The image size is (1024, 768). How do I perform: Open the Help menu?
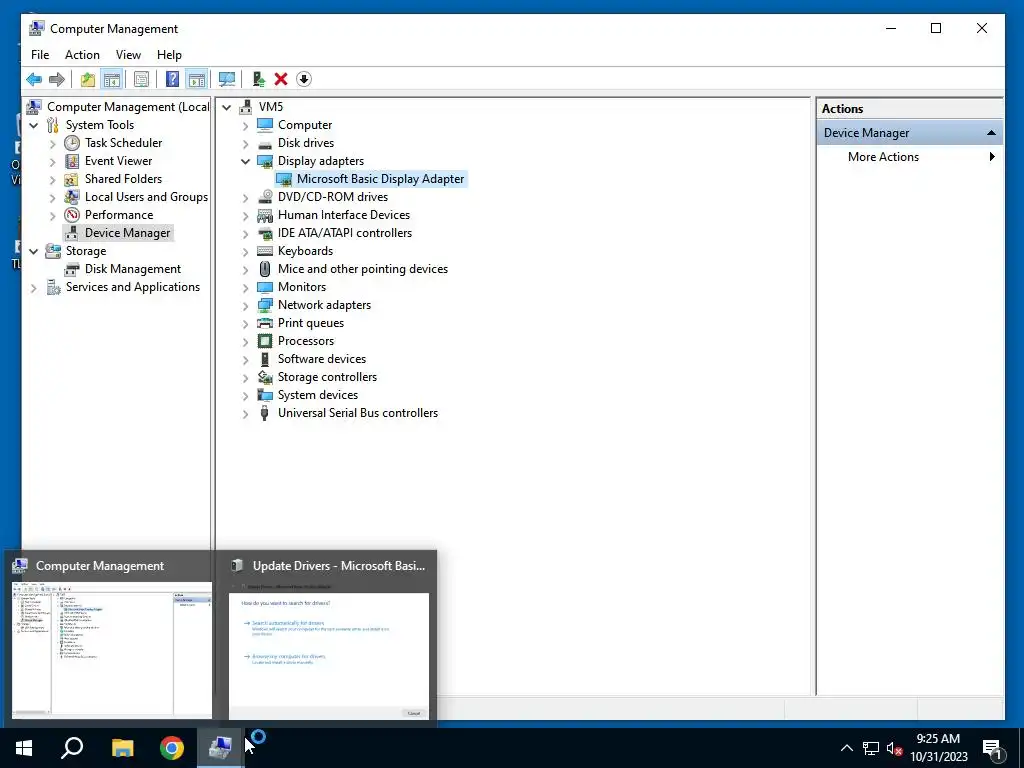tap(169, 55)
